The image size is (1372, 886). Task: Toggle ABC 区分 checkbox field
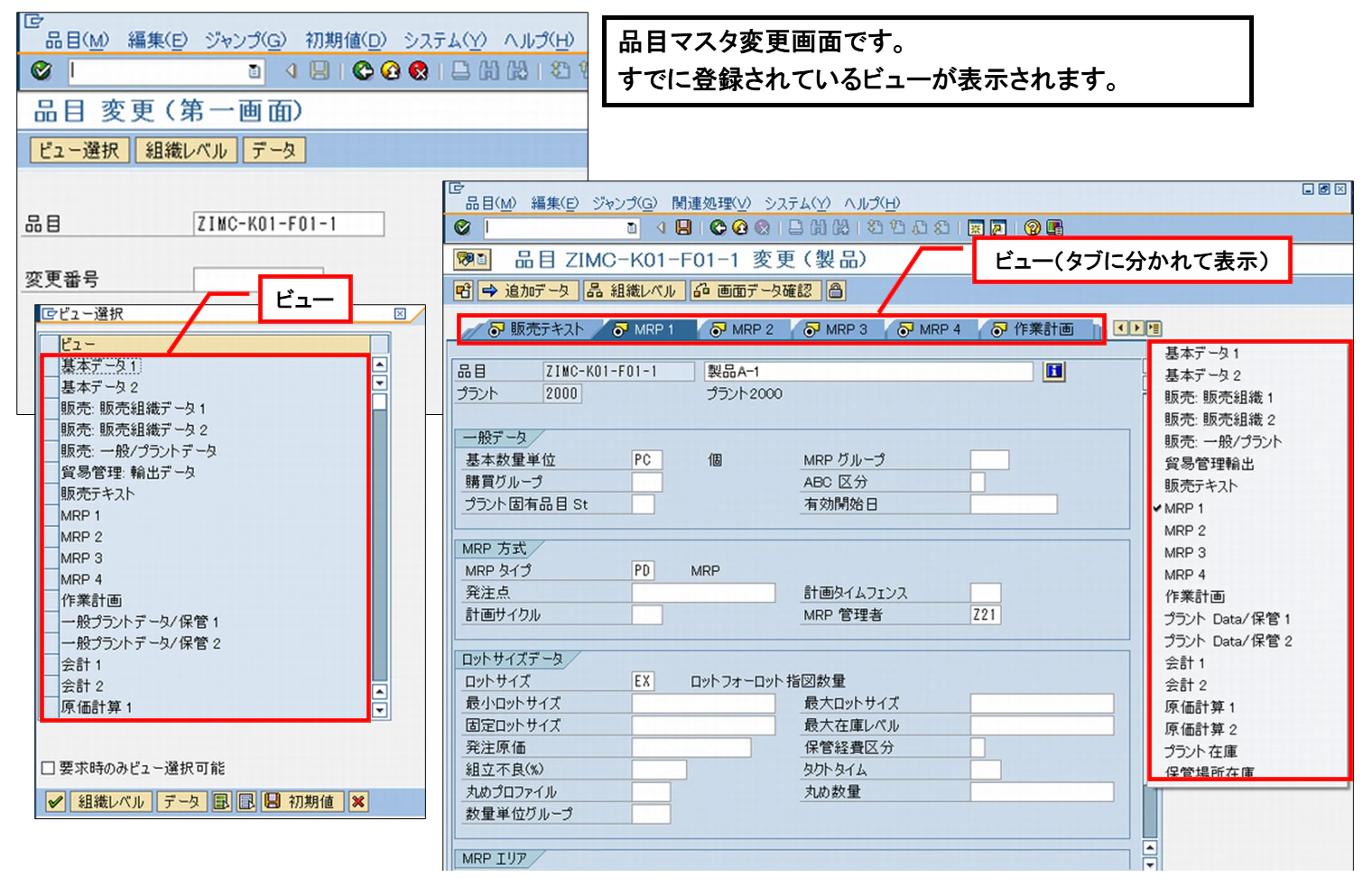click(x=978, y=482)
